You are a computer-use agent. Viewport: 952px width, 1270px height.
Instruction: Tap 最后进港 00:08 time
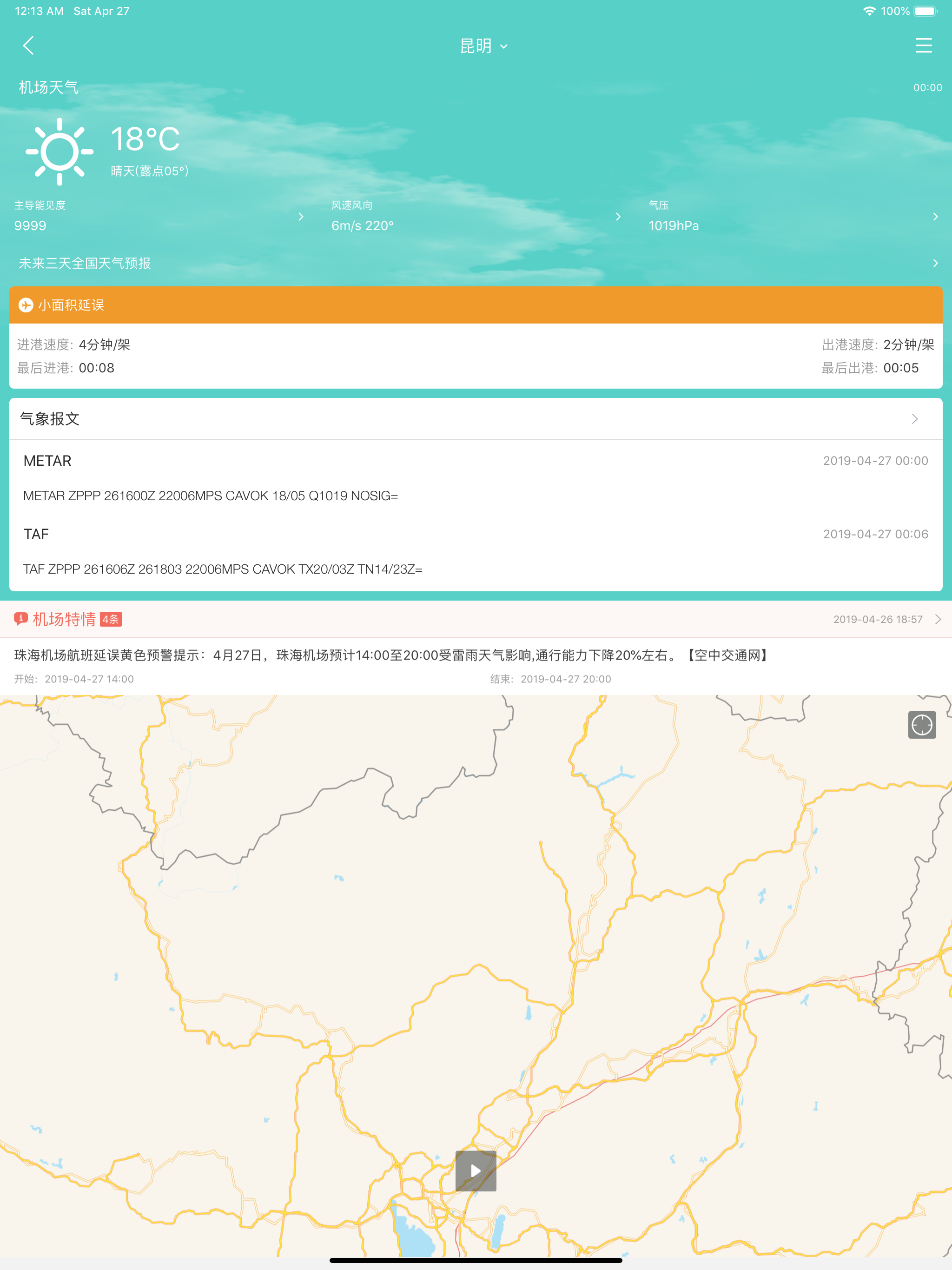point(97,368)
